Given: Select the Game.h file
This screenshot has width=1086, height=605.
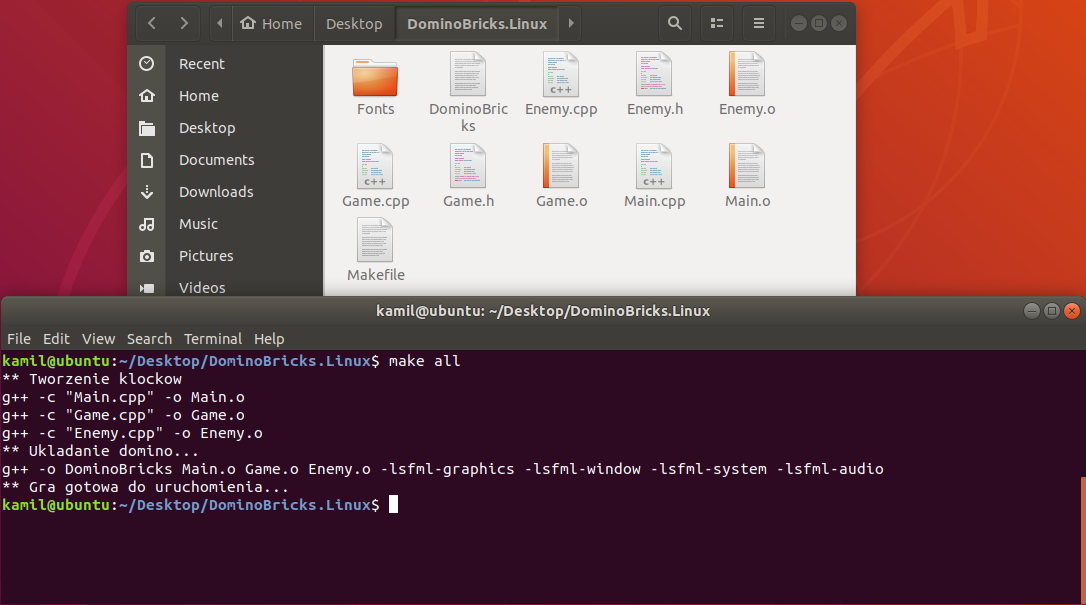Looking at the screenshot, I should click(468, 176).
